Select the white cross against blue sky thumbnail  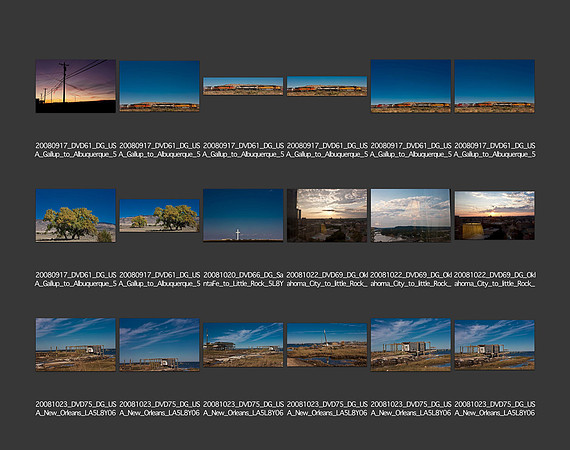coord(243,215)
